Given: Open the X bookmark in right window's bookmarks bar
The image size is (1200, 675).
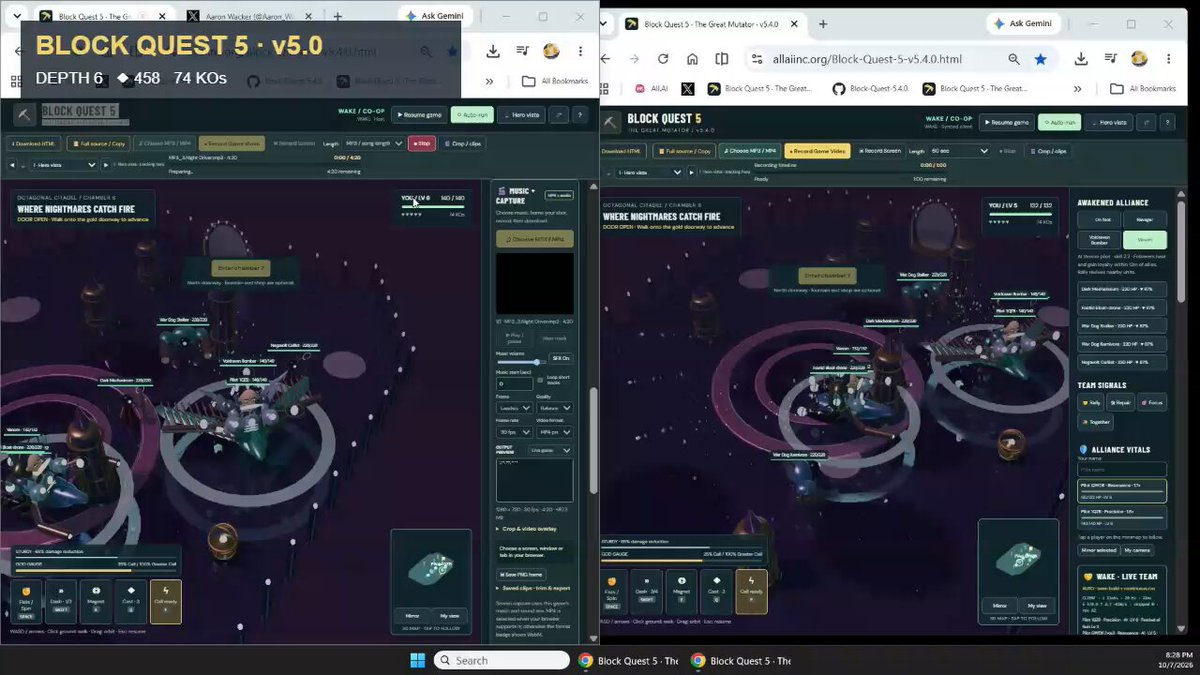Looking at the screenshot, I should (688, 89).
